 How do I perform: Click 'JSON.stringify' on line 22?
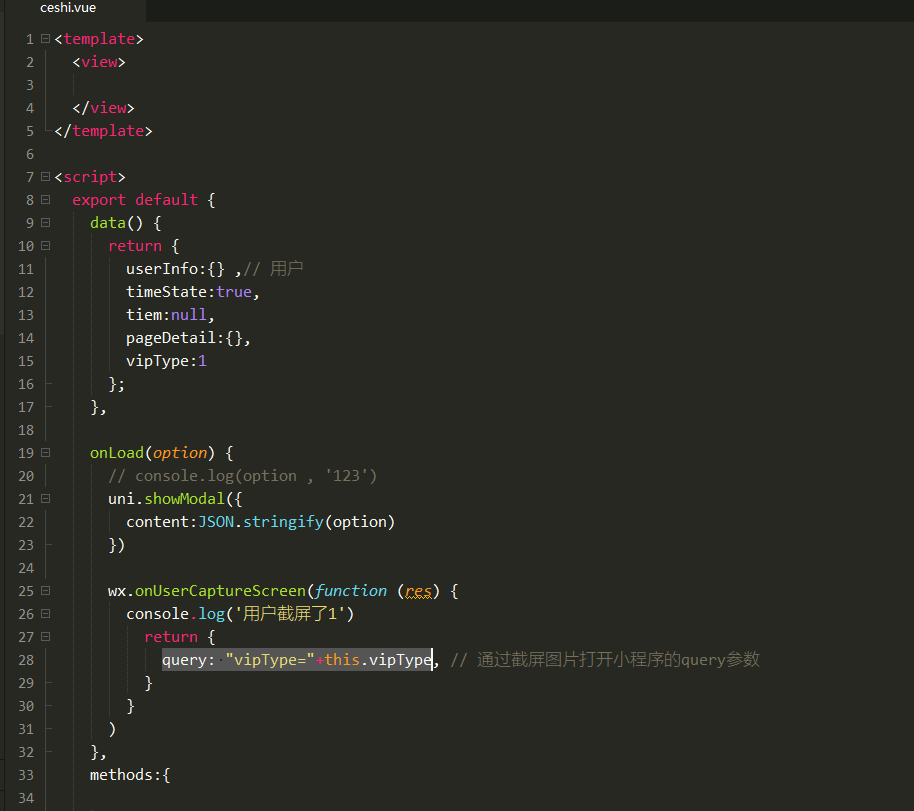[x=261, y=522]
